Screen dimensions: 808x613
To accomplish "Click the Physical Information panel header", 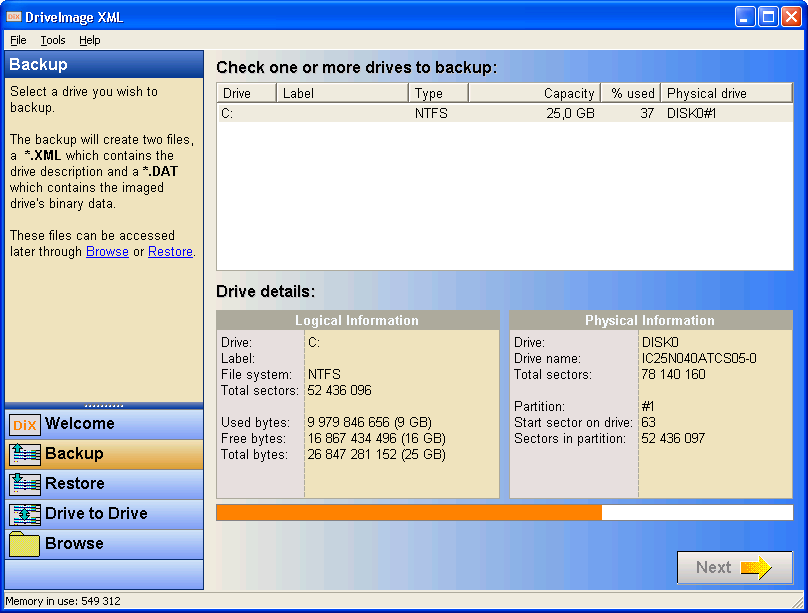I will [x=650, y=320].
